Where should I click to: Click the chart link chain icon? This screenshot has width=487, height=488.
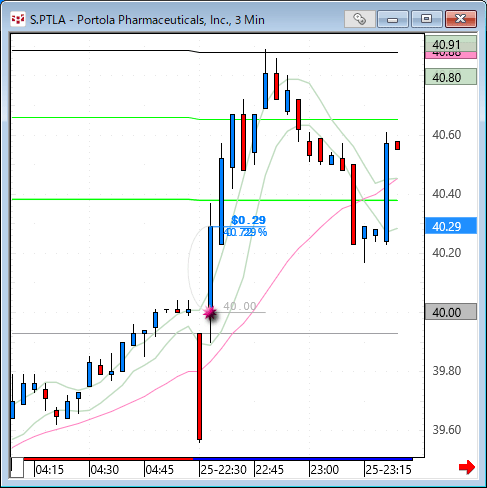[x=359, y=19]
